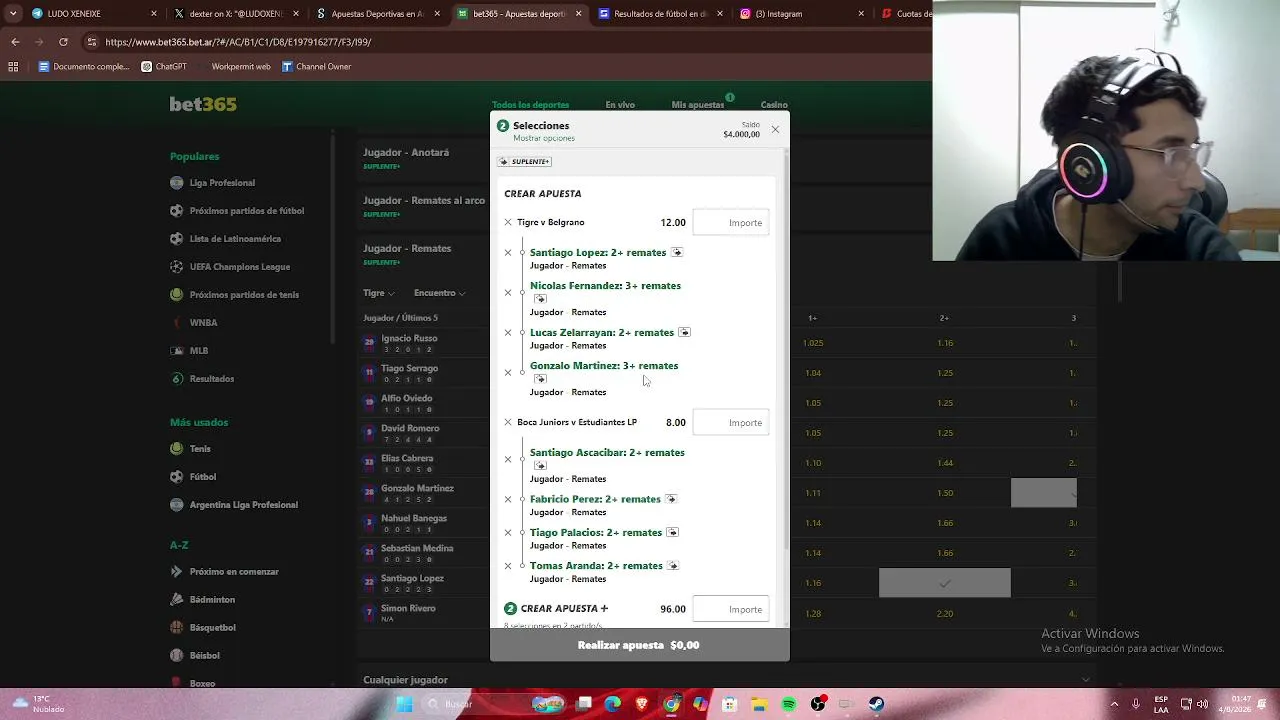Expand the Tigre team dropdown
Viewport: 1280px width, 720px height.
tap(379, 293)
